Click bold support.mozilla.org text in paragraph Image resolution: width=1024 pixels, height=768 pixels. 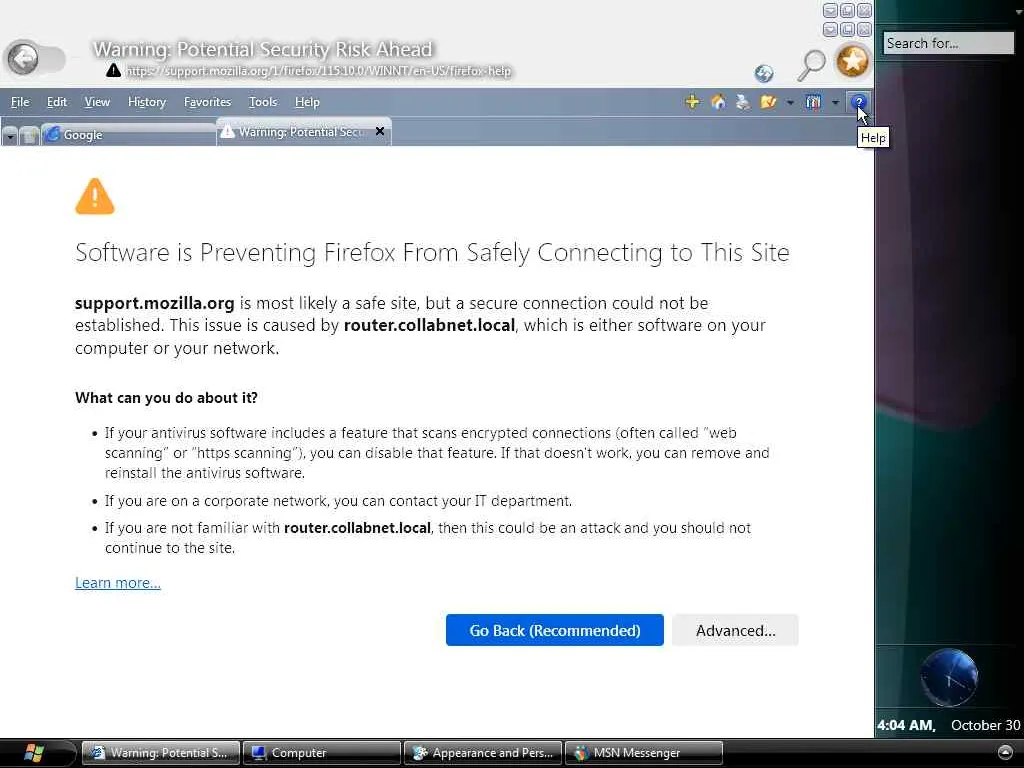(x=155, y=303)
